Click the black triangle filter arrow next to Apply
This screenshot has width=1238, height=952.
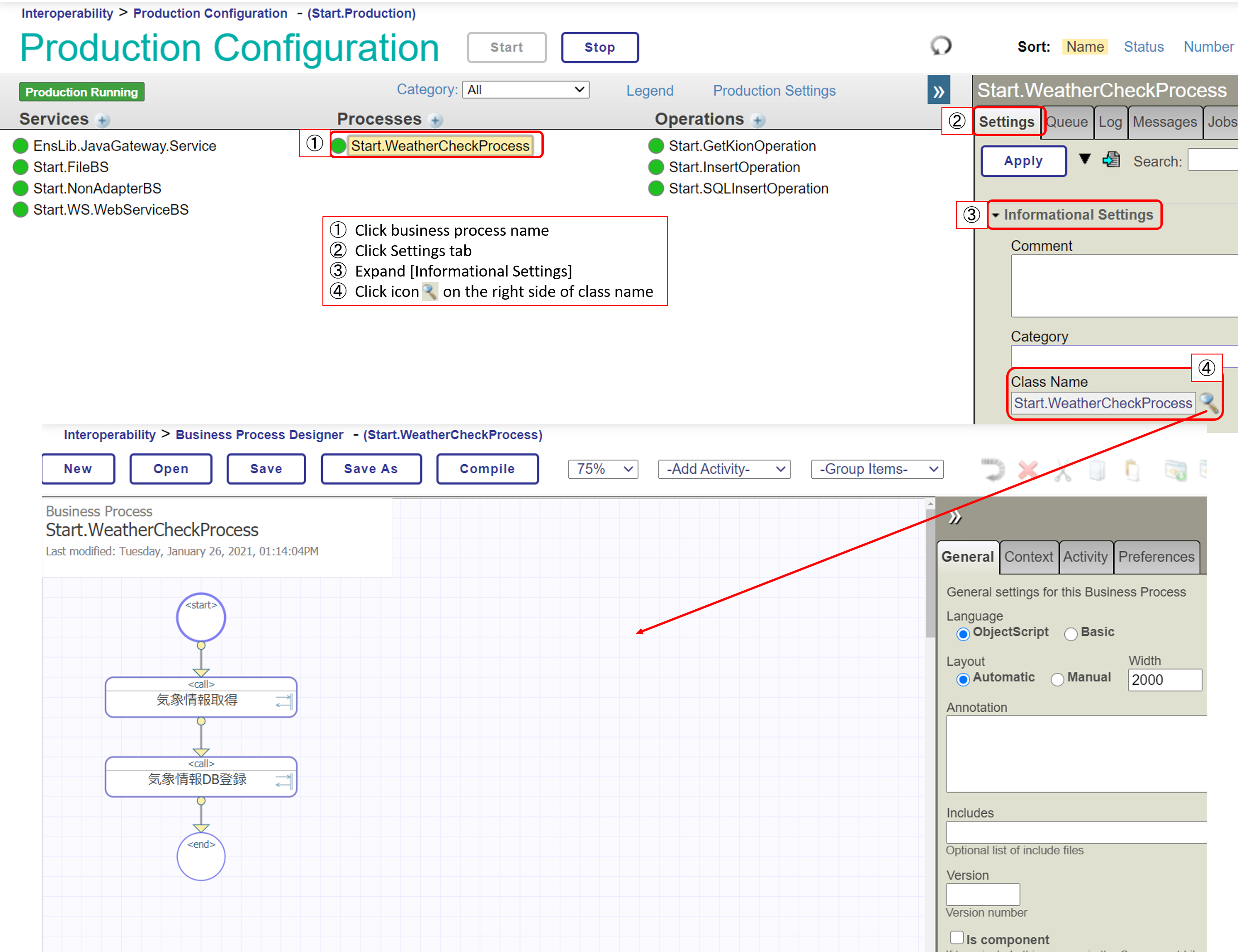pyautogui.click(x=1084, y=159)
